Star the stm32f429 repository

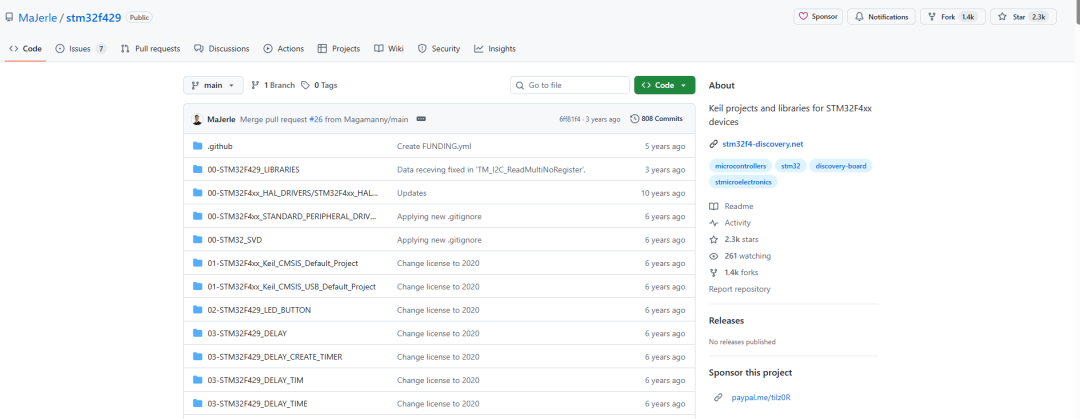(x=1023, y=17)
